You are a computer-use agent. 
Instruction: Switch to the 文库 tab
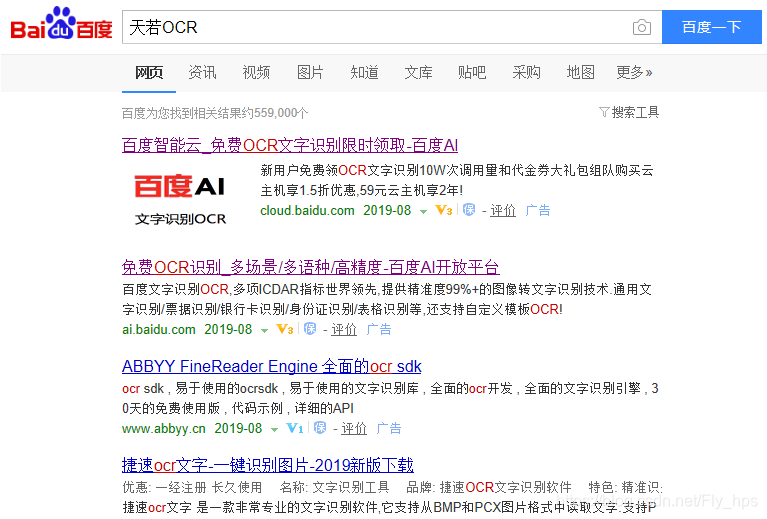(418, 72)
